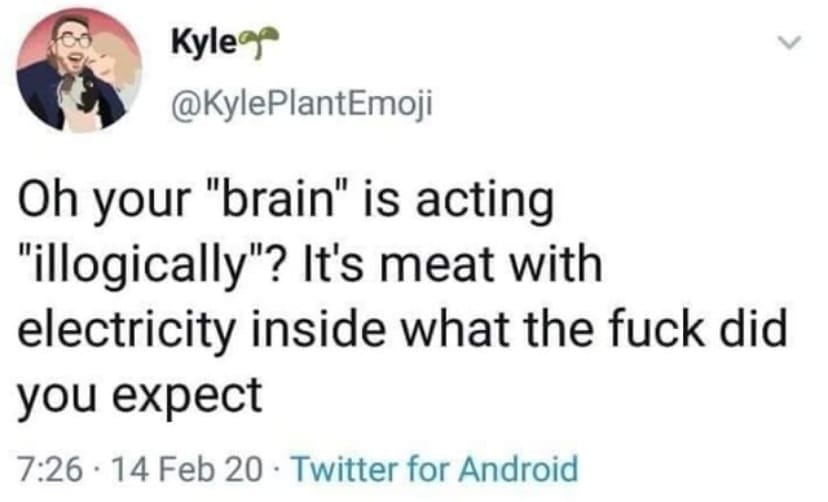
Task: Click the word electricity in the tweet
Action: tap(127, 331)
